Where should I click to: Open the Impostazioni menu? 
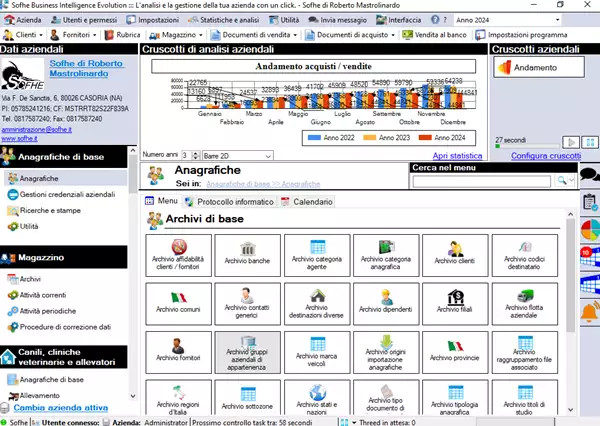point(153,20)
